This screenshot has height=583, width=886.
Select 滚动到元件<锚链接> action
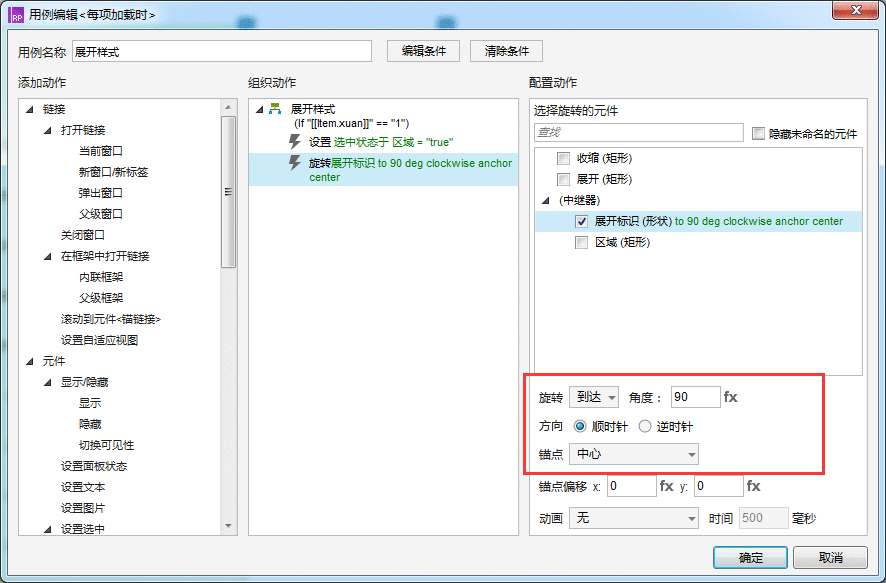(111, 319)
